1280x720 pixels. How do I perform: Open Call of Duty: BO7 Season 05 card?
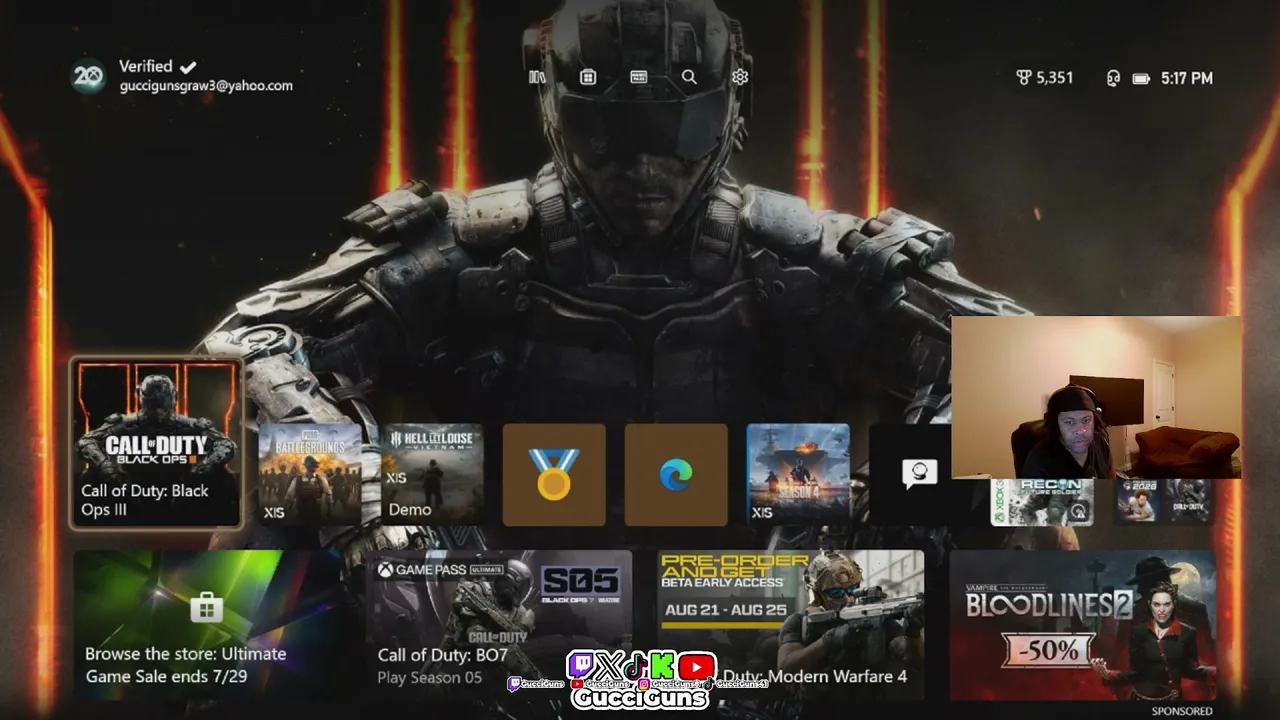498,624
